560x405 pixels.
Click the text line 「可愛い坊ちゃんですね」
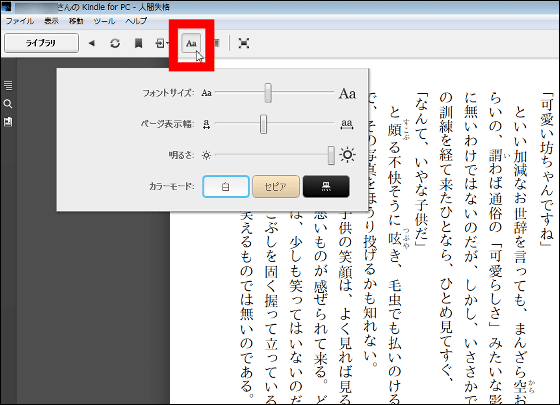click(x=547, y=170)
